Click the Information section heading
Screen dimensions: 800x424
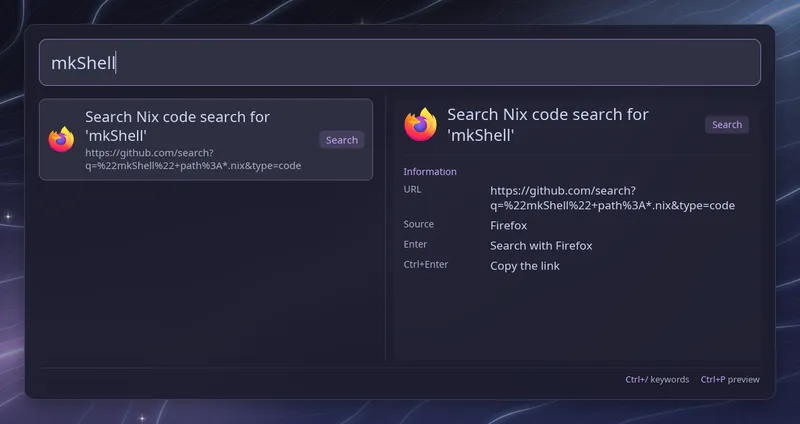pos(430,171)
